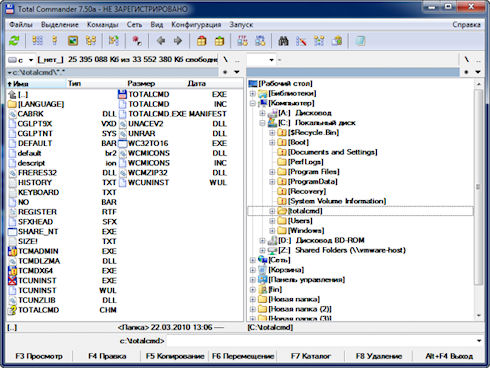Click the parent folder [..] up-arrow icon
This screenshot has height=368, width=490.
[x=12, y=94]
